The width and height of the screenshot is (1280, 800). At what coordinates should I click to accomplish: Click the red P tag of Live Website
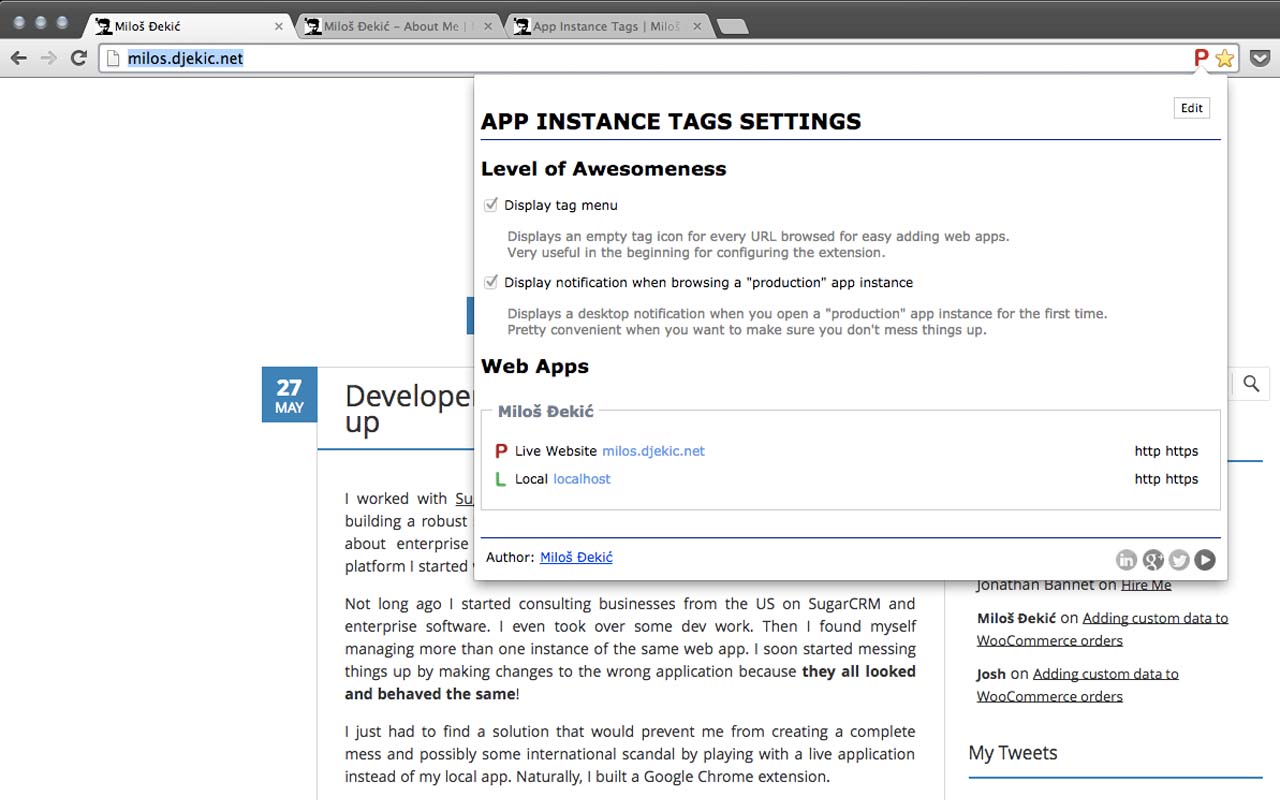click(x=501, y=451)
